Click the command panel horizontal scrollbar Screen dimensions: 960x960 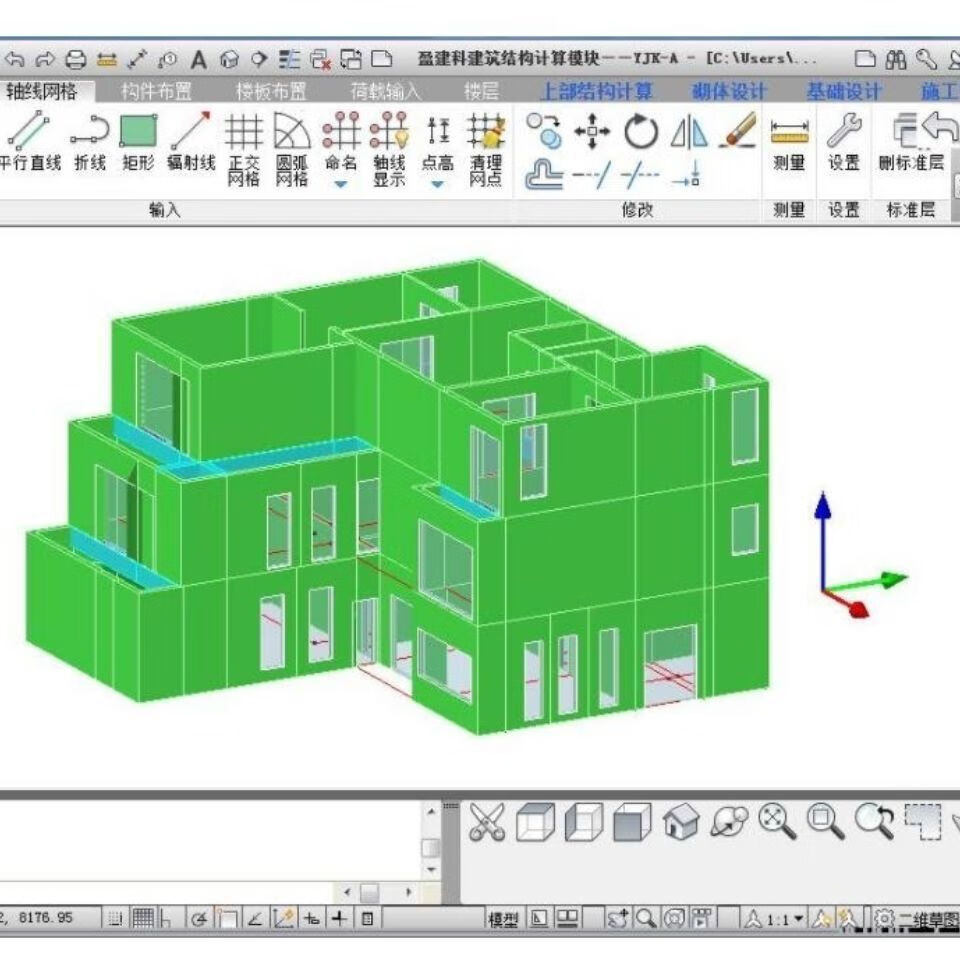click(x=370, y=891)
